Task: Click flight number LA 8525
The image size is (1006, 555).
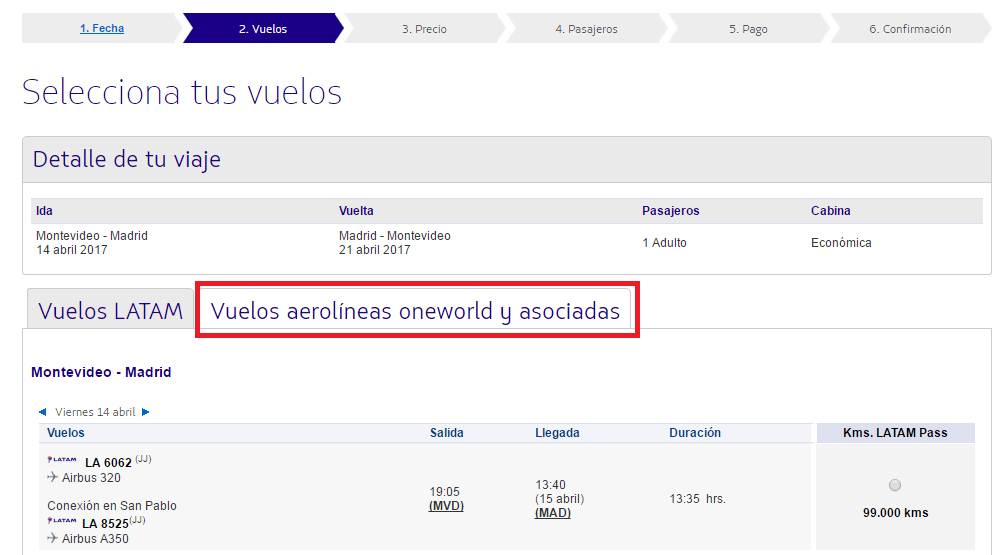Action: coord(105,524)
